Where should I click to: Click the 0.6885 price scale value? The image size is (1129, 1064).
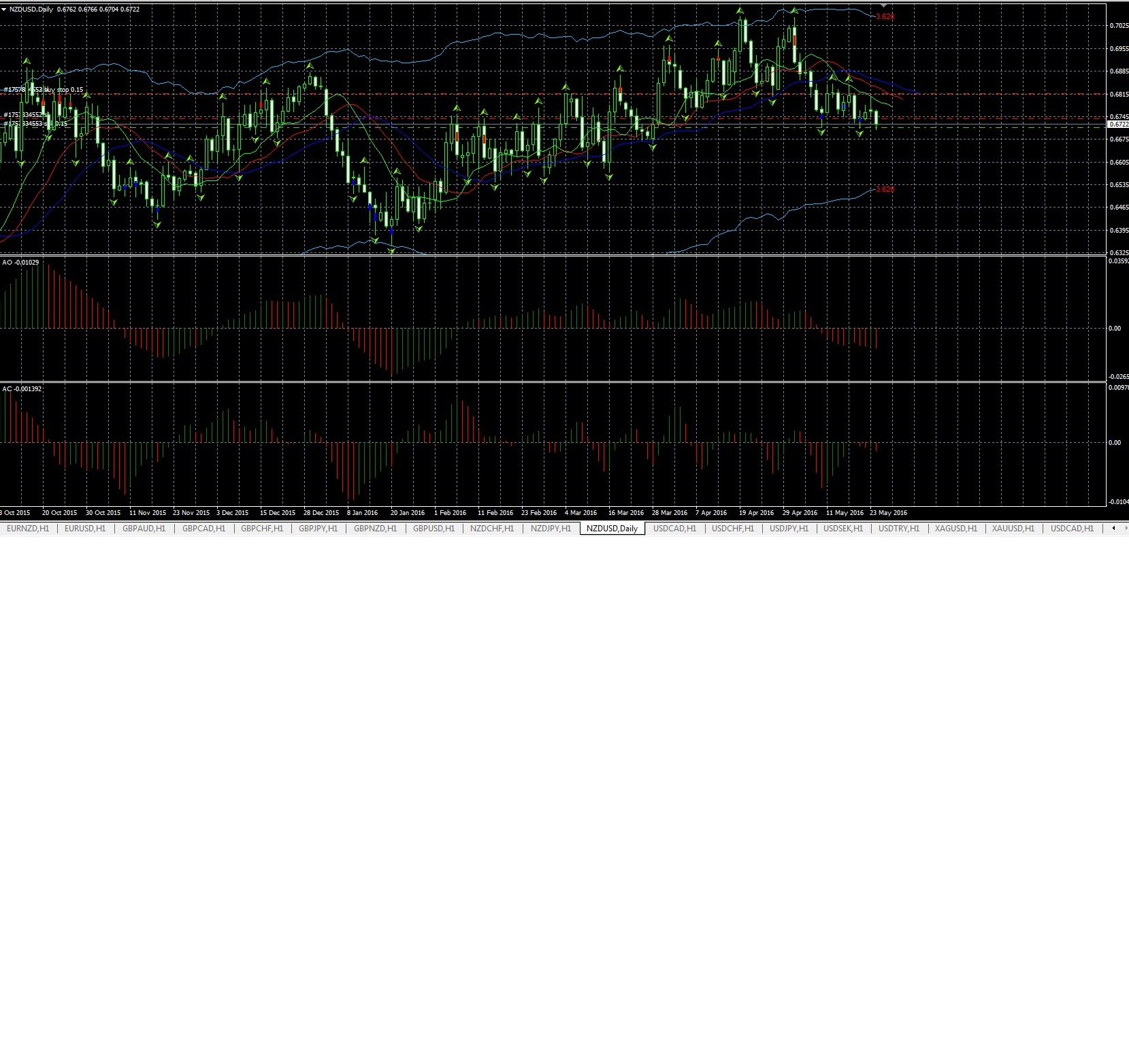pos(1119,71)
